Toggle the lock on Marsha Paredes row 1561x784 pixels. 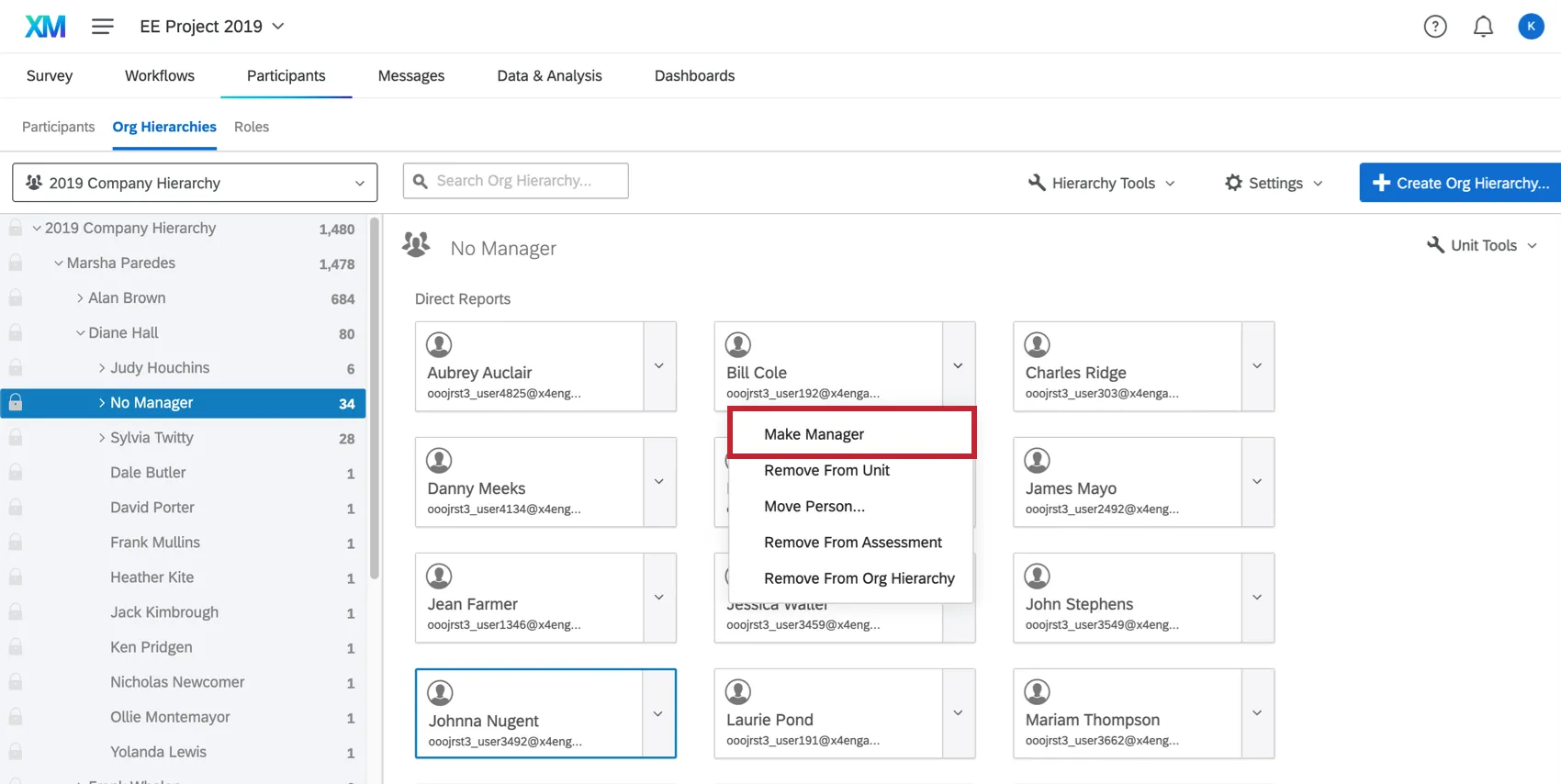click(x=16, y=263)
